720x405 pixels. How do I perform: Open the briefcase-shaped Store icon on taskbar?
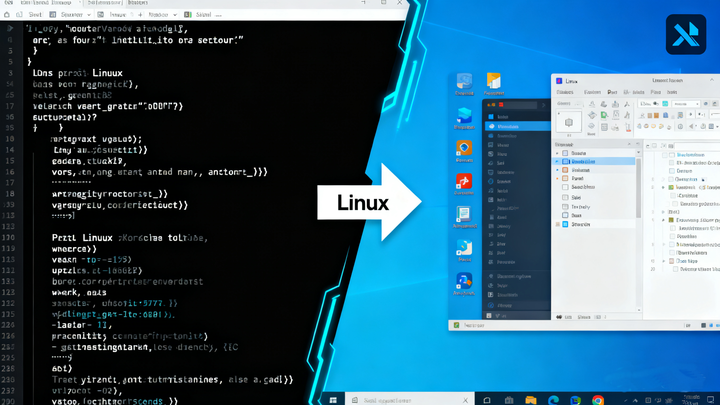[509, 400]
